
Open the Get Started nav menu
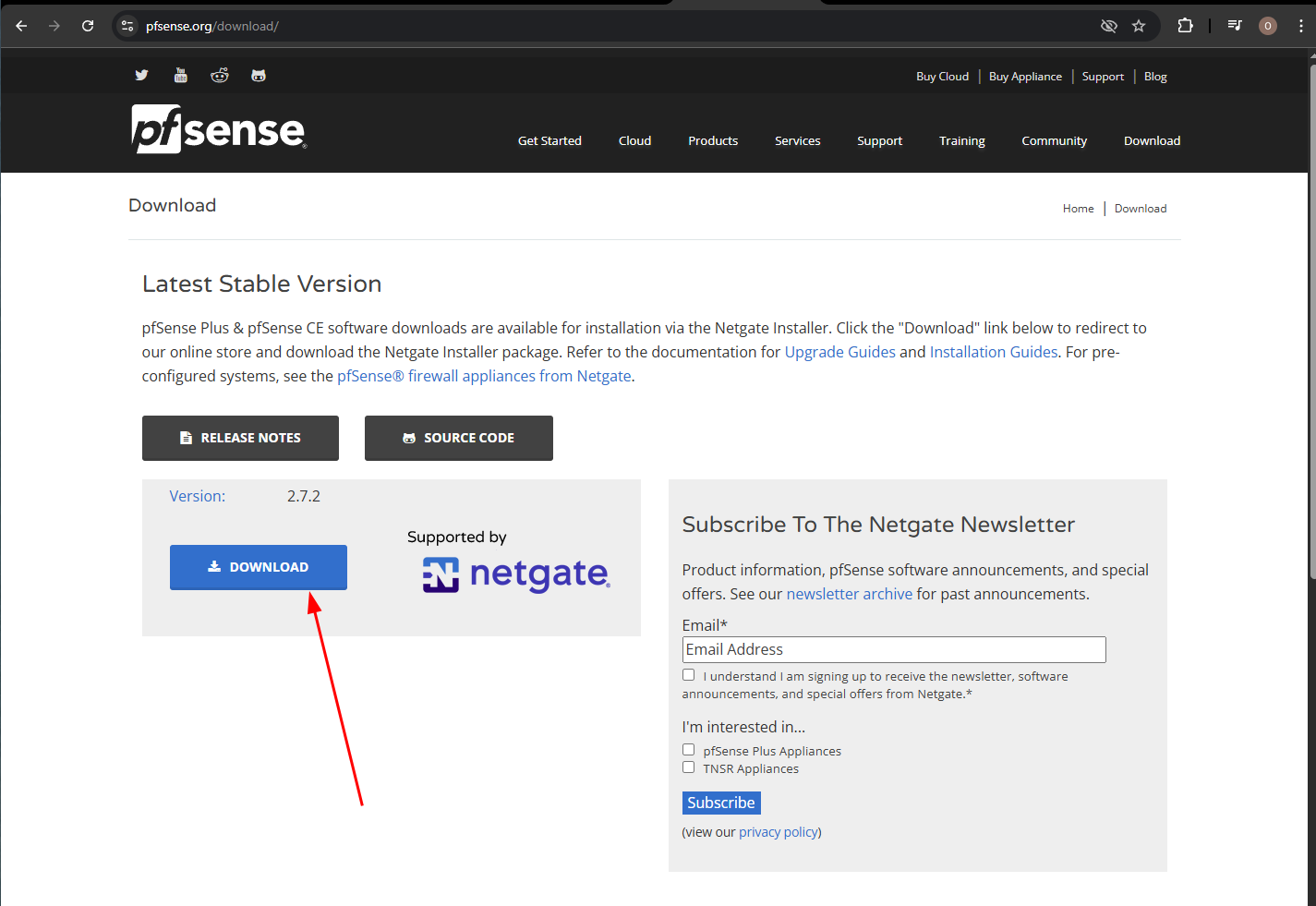tap(549, 141)
